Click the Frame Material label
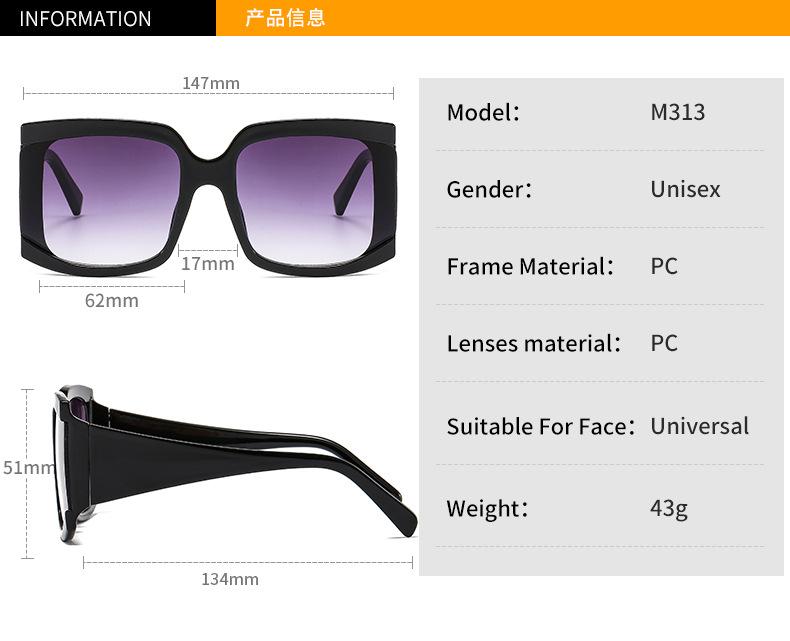The image size is (790, 641). pyautogui.click(x=530, y=266)
